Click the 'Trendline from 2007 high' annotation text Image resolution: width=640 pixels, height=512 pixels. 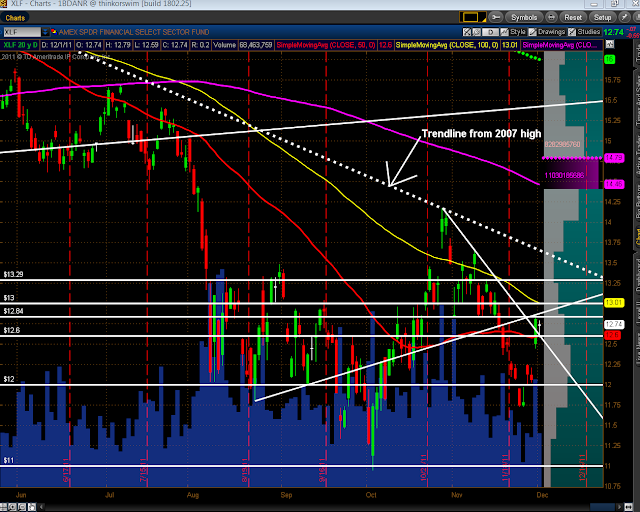coord(481,134)
